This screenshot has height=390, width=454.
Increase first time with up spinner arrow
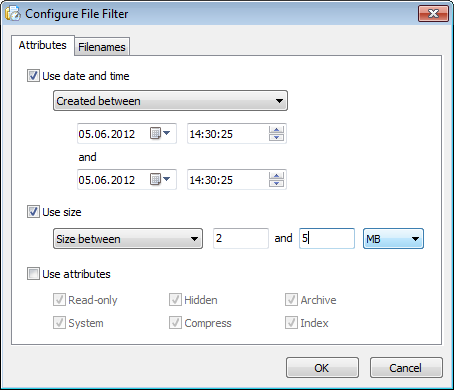tap(276, 130)
